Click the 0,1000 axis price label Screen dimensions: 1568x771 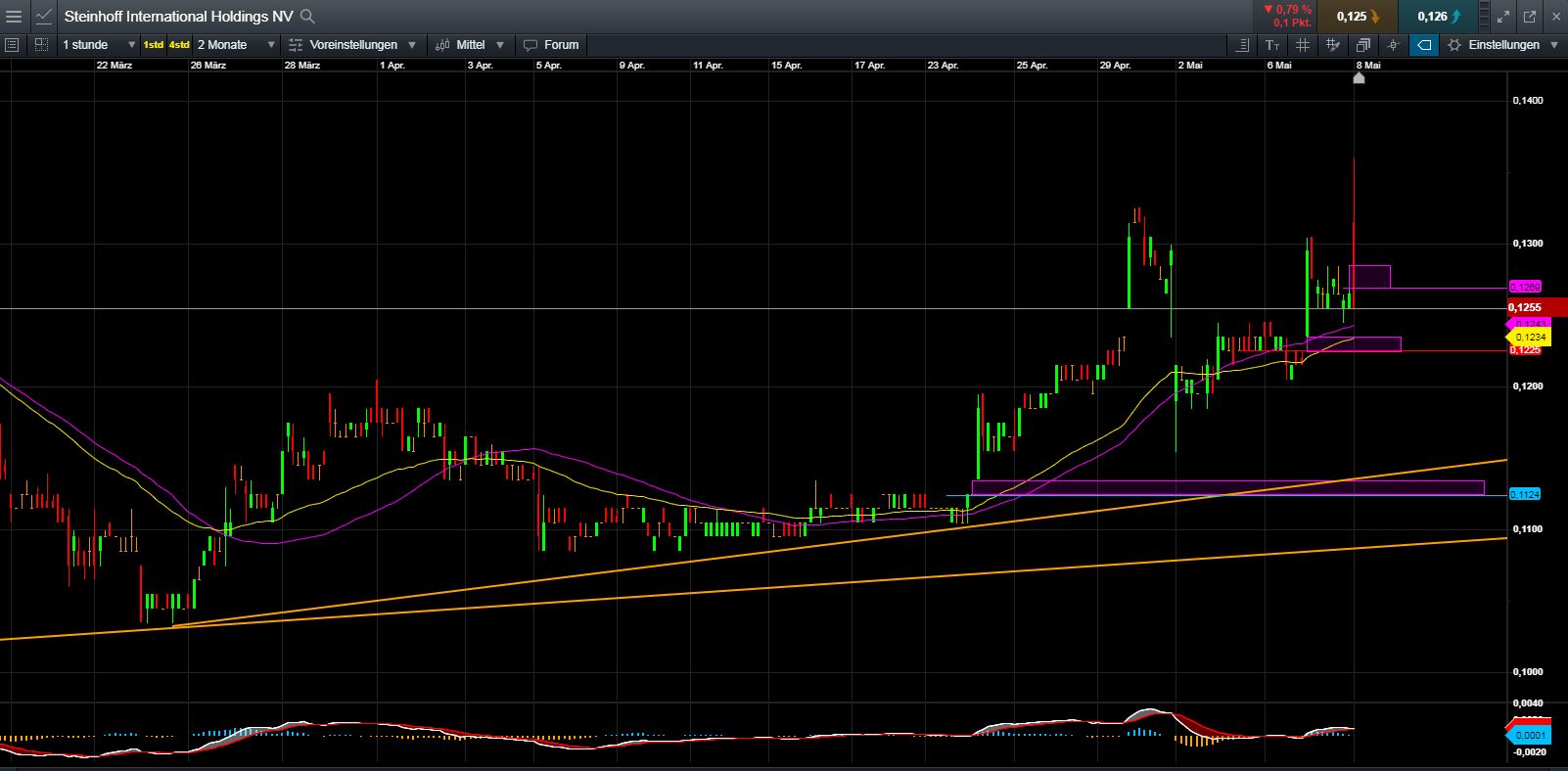(1527, 672)
